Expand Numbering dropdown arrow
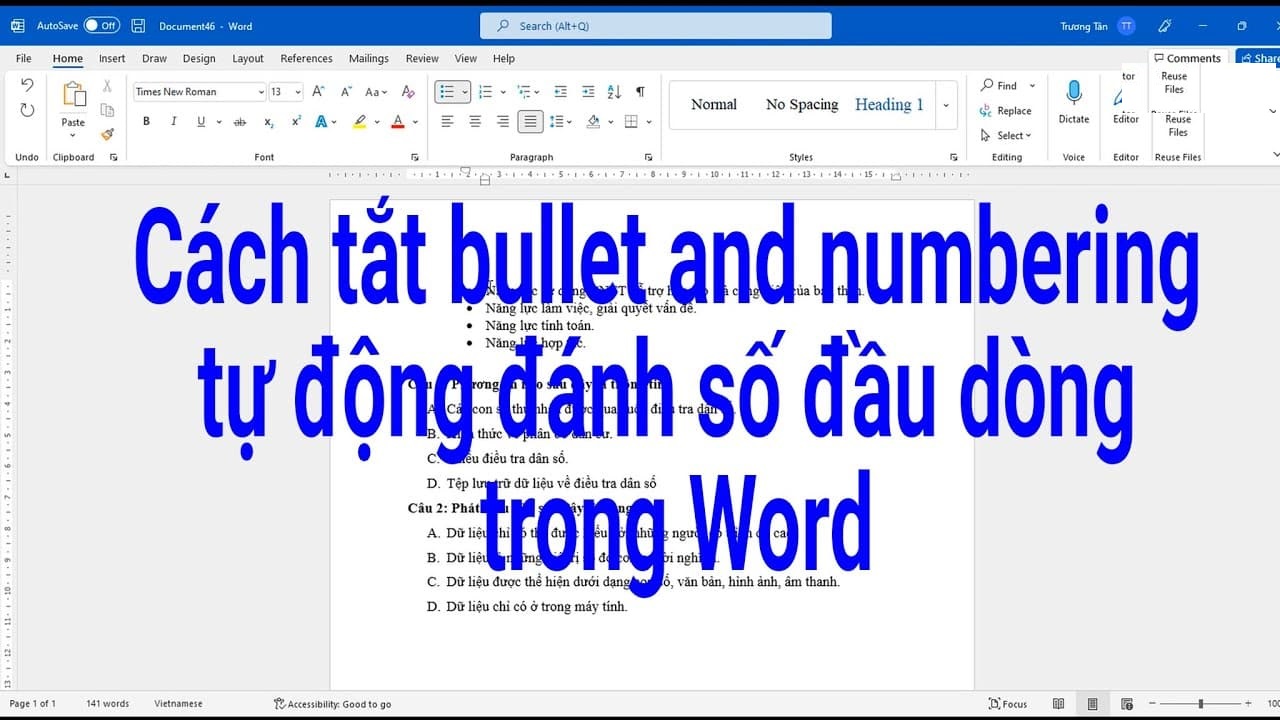This screenshot has width=1280, height=720. pyautogui.click(x=502, y=92)
